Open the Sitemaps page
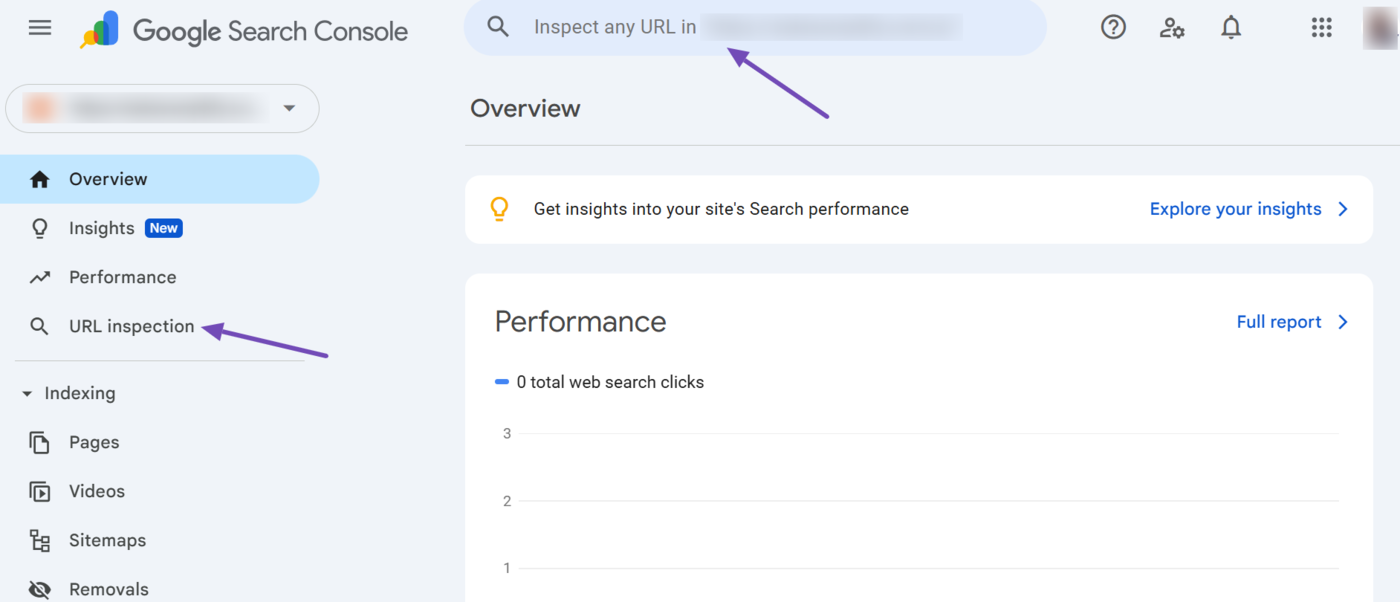Screen dimensions: 1400x602 [x=107, y=541]
